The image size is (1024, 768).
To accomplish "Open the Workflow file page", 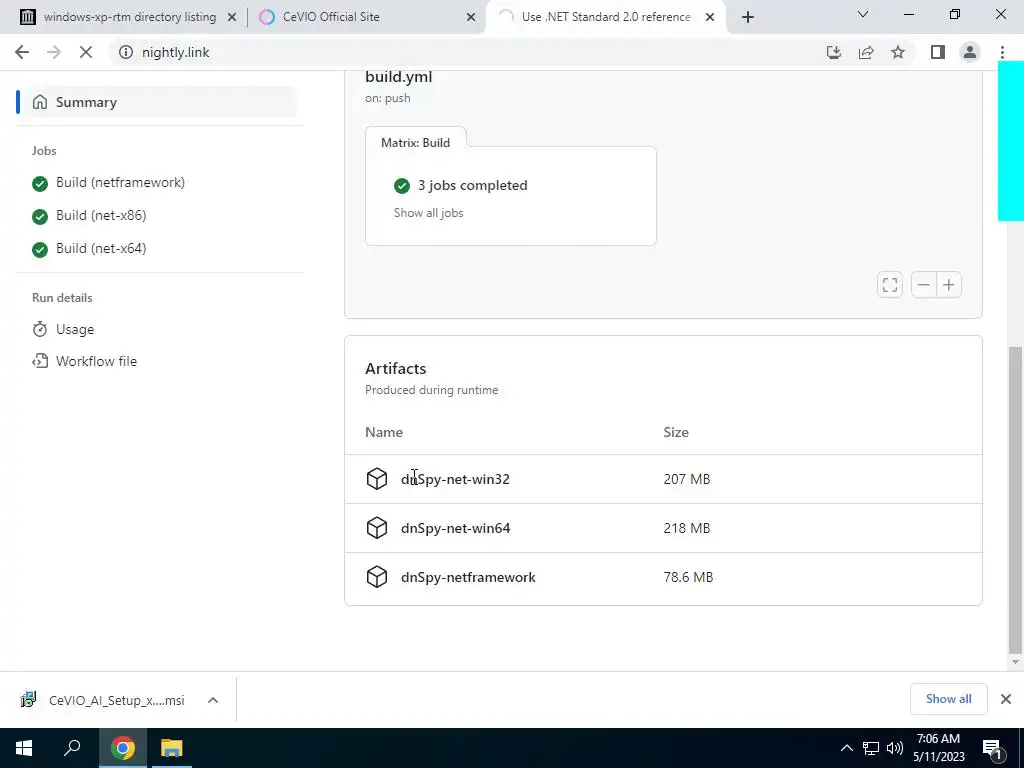I will pos(96,361).
